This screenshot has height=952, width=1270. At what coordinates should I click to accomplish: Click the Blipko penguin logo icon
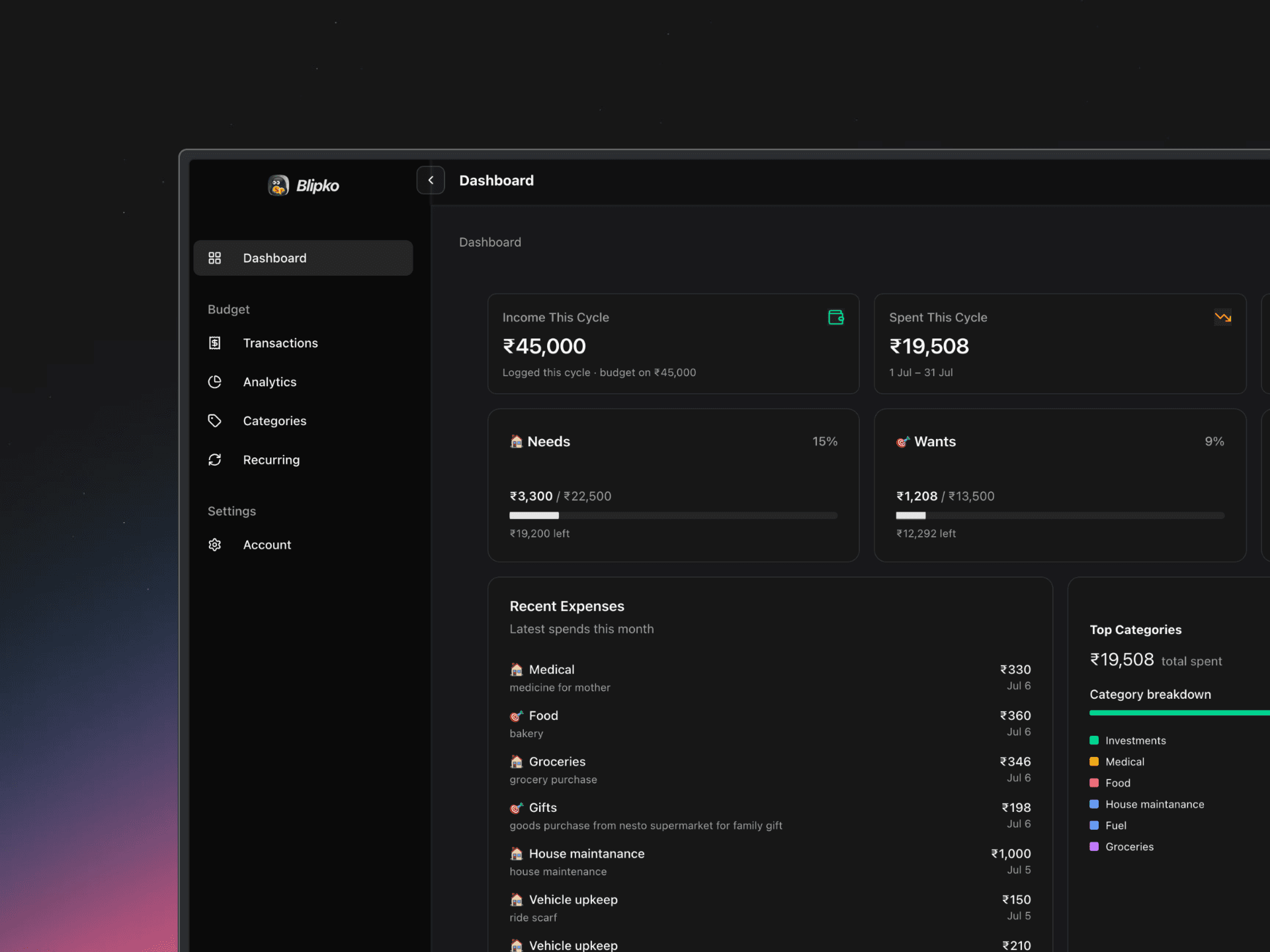[278, 186]
